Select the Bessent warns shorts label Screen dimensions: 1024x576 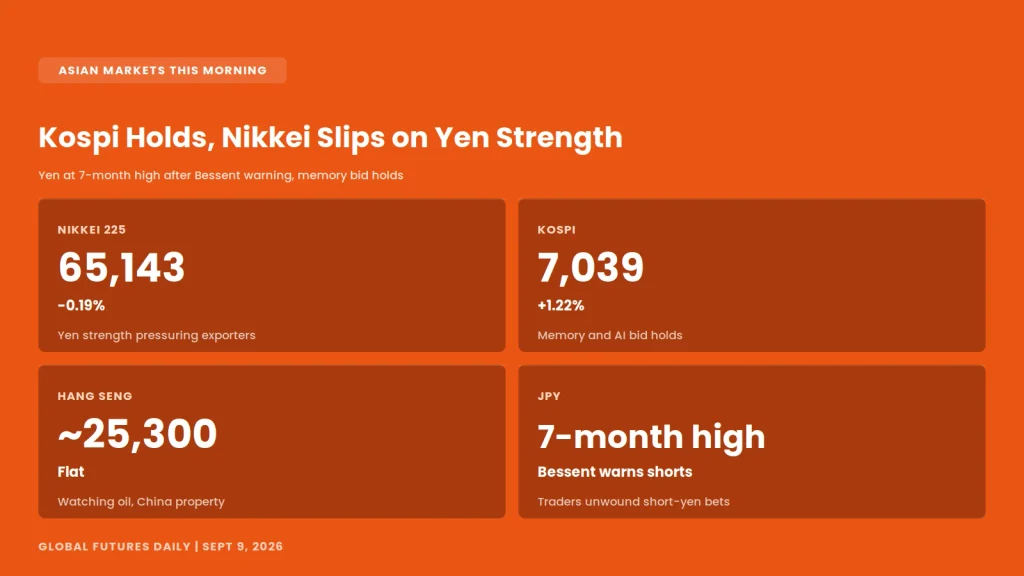(x=615, y=472)
